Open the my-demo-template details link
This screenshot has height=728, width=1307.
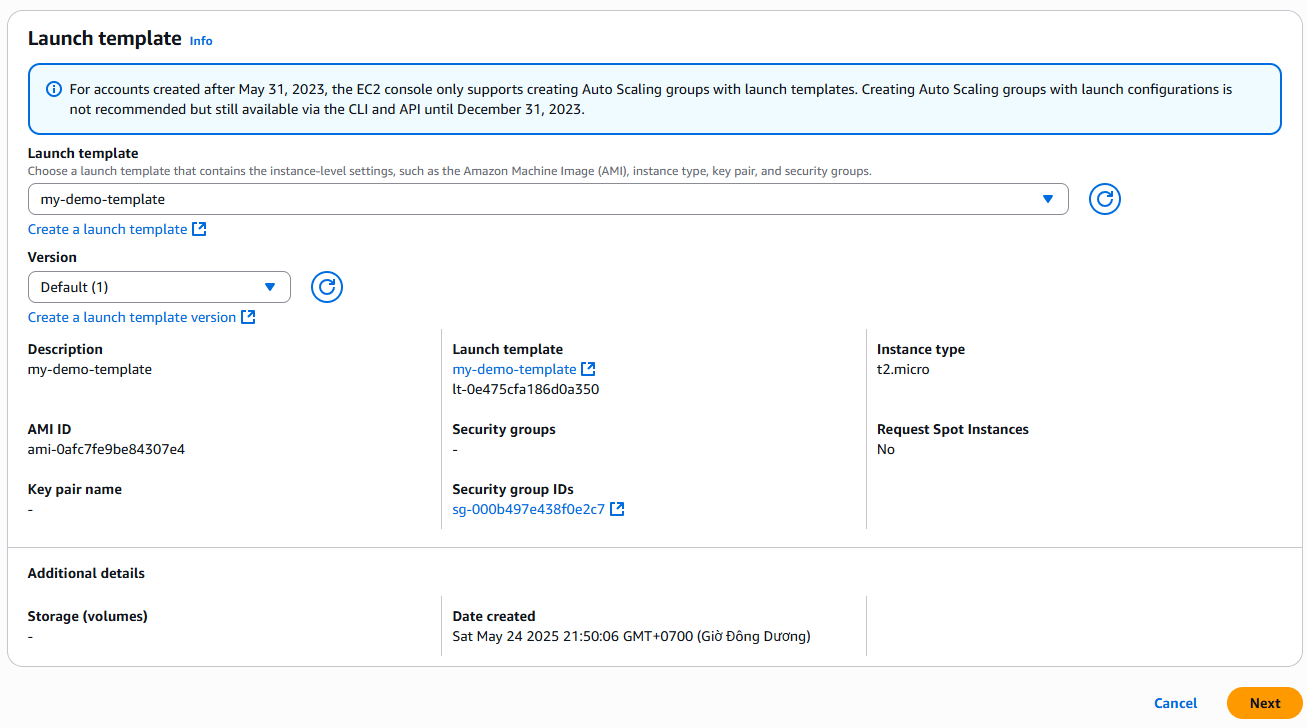pos(514,369)
